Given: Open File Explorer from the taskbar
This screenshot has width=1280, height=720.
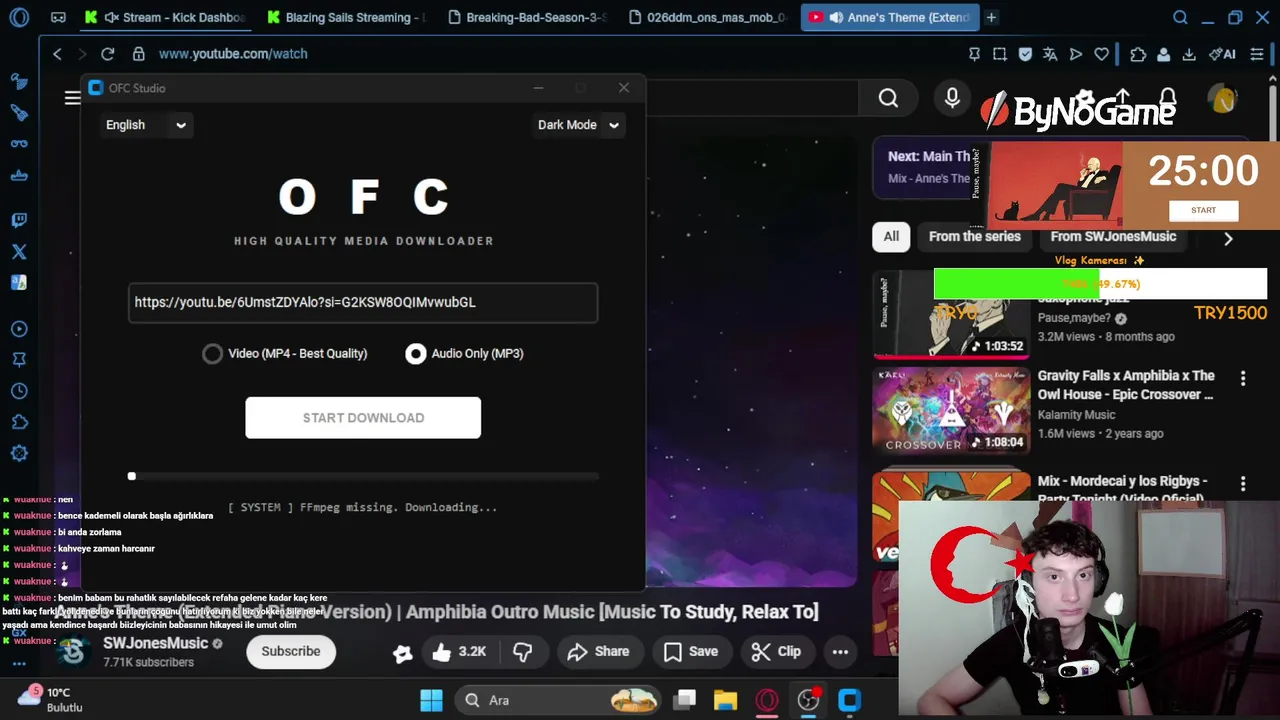Looking at the screenshot, I should click(725, 700).
